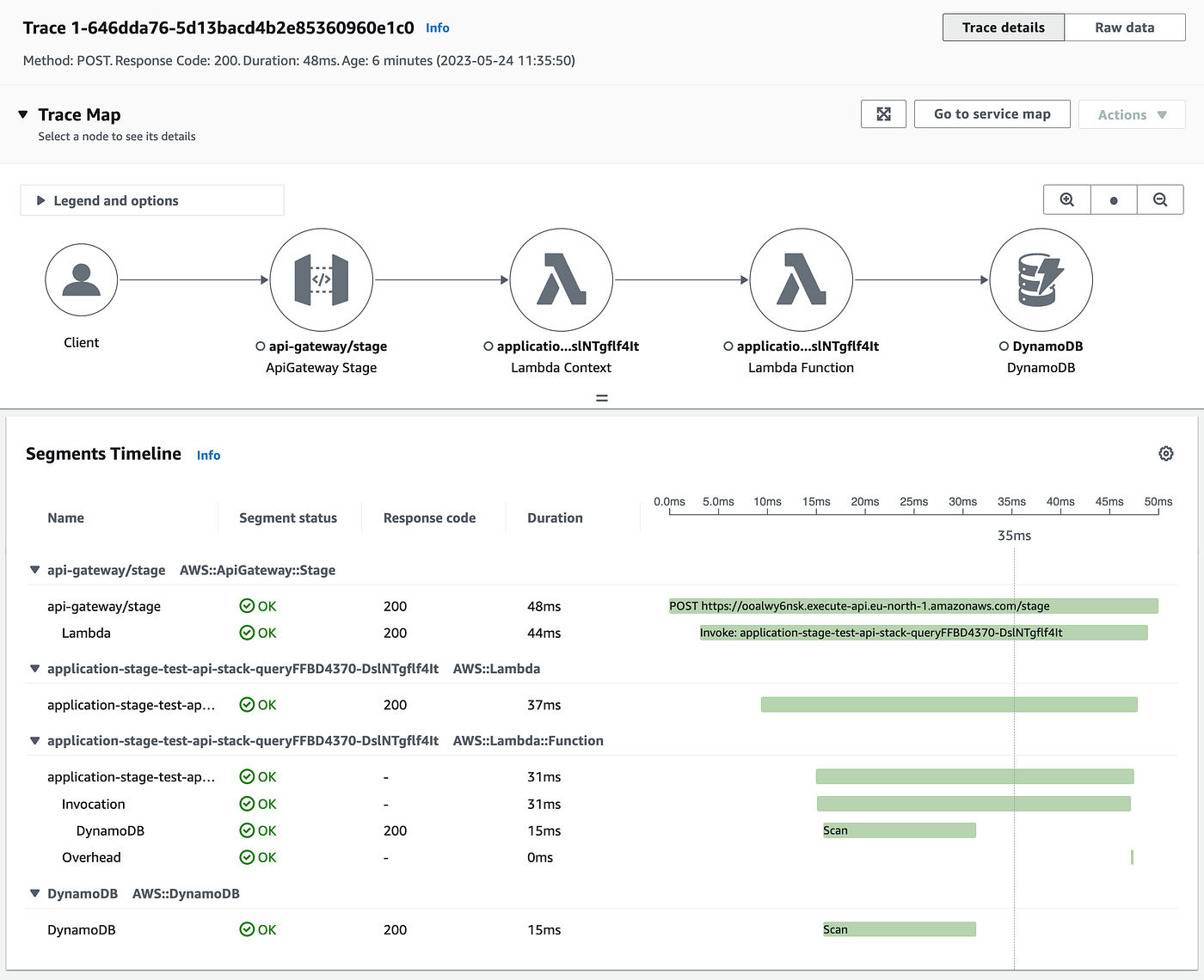Collapse the api-gateway/stage AWS::ApiGateway::Stage group

35,570
